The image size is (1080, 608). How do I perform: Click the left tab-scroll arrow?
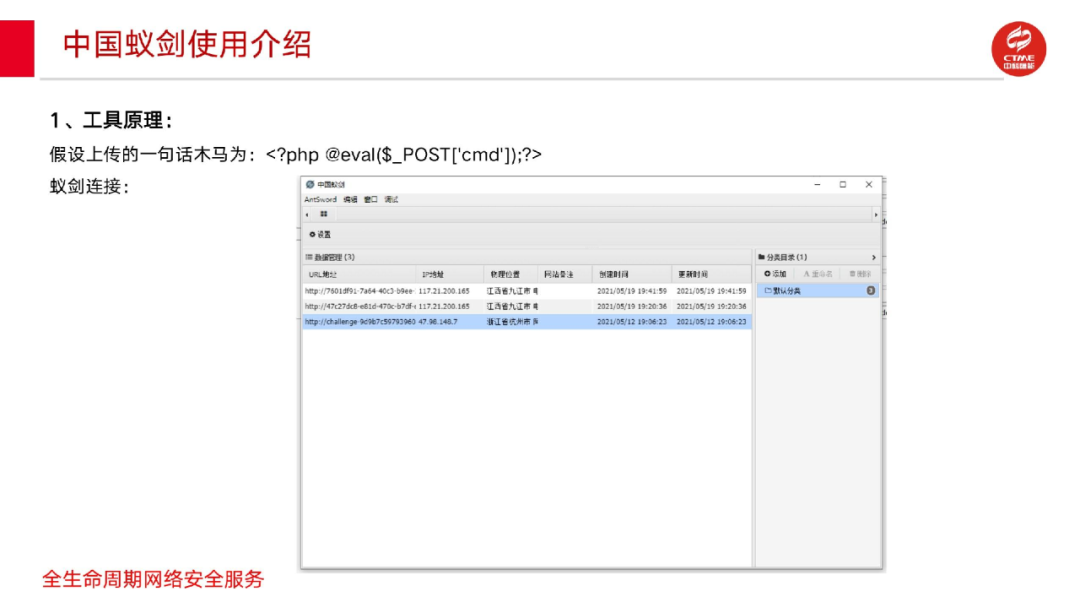307,215
